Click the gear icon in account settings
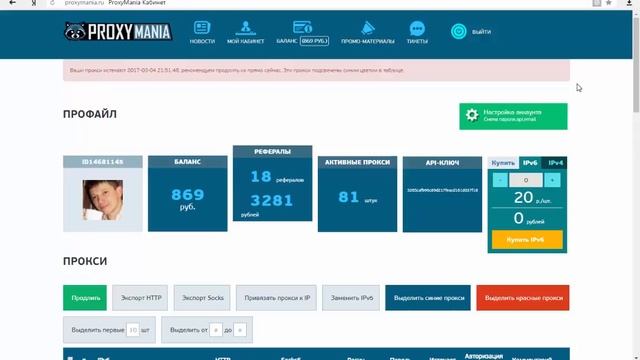This screenshot has height=360, width=640. pyautogui.click(x=472, y=116)
